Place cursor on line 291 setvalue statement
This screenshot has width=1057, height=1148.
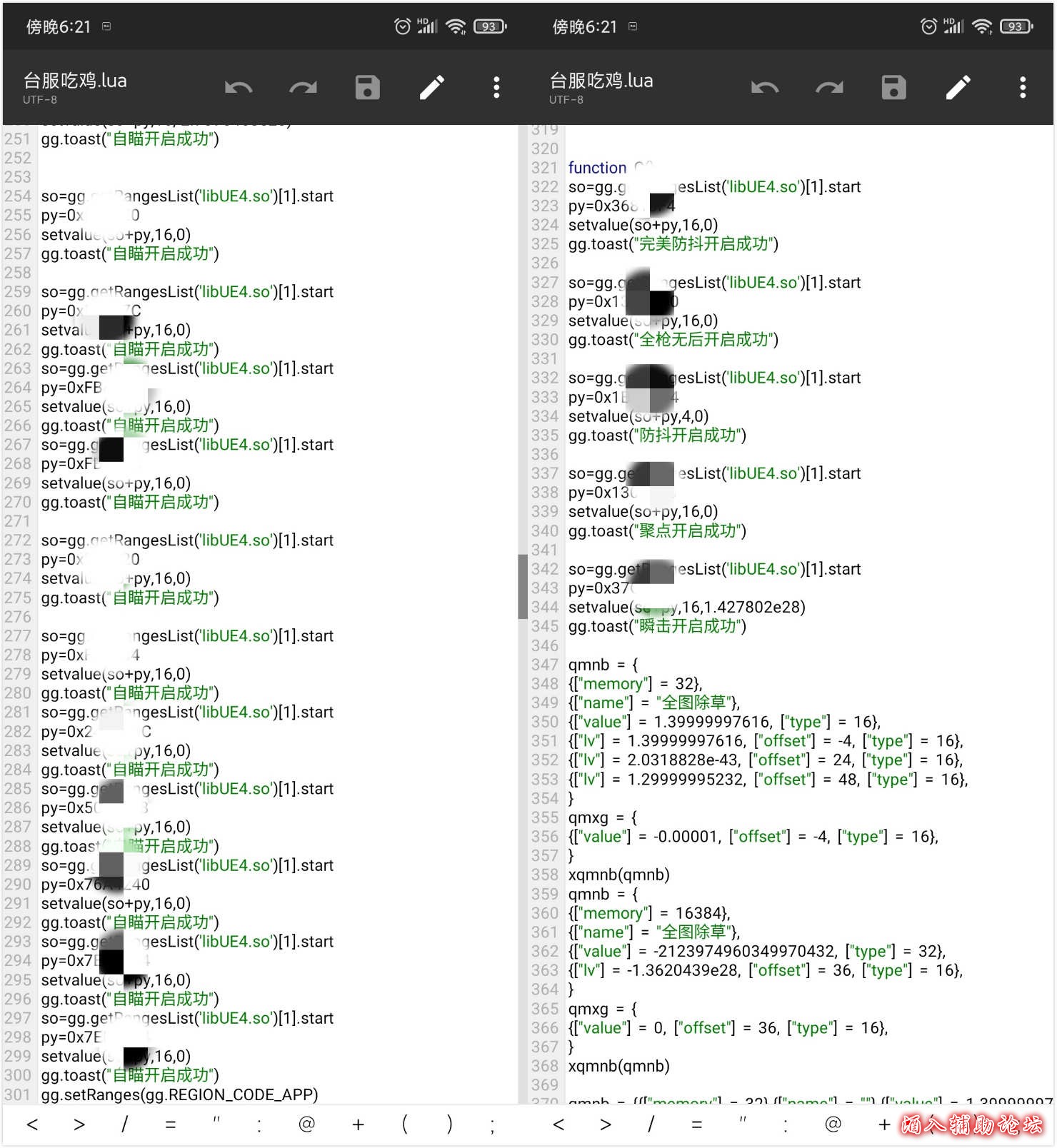[116, 903]
